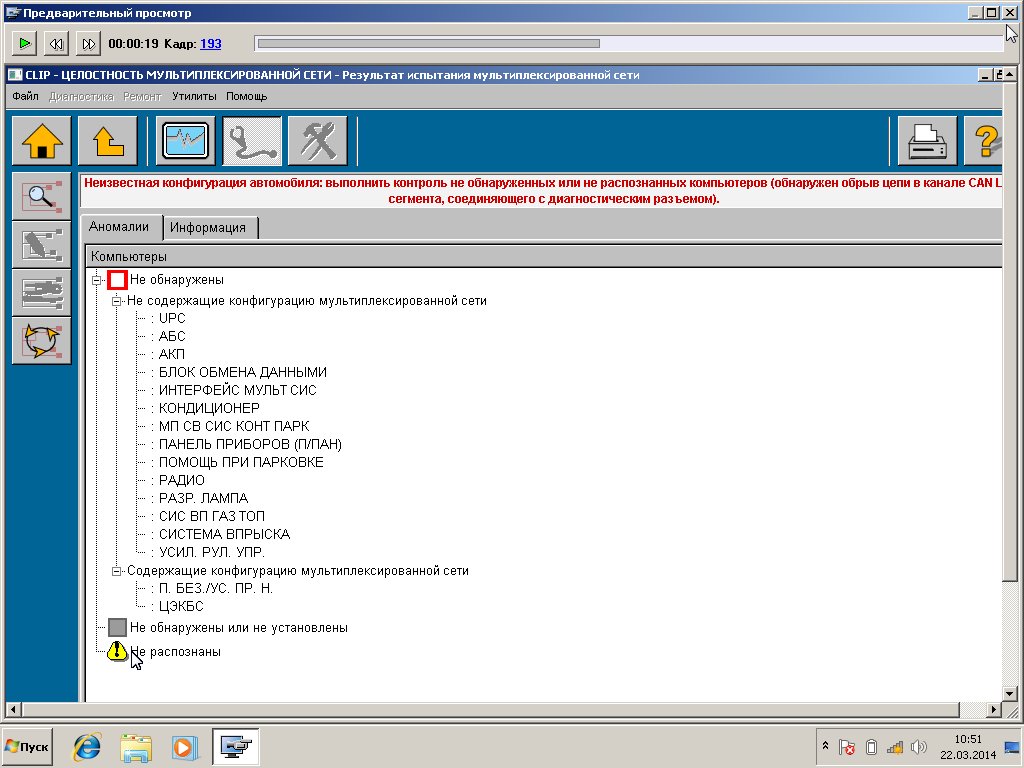The width and height of the screenshot is (1024, 768).
Task: Open the diagnostic monitor graph icon
Action: 186,140
